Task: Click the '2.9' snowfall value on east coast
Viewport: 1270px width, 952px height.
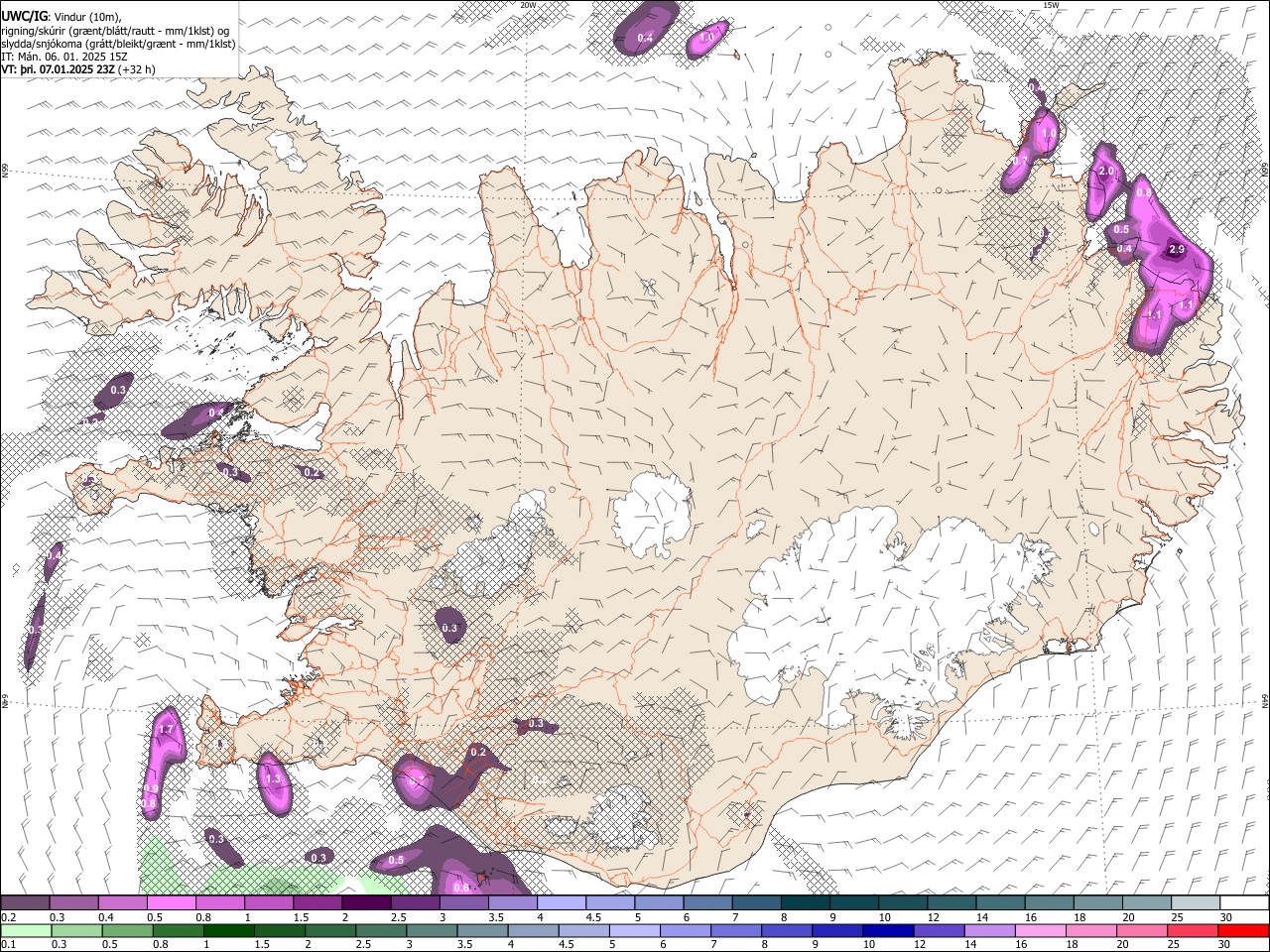Action: tap(1177, 250)
